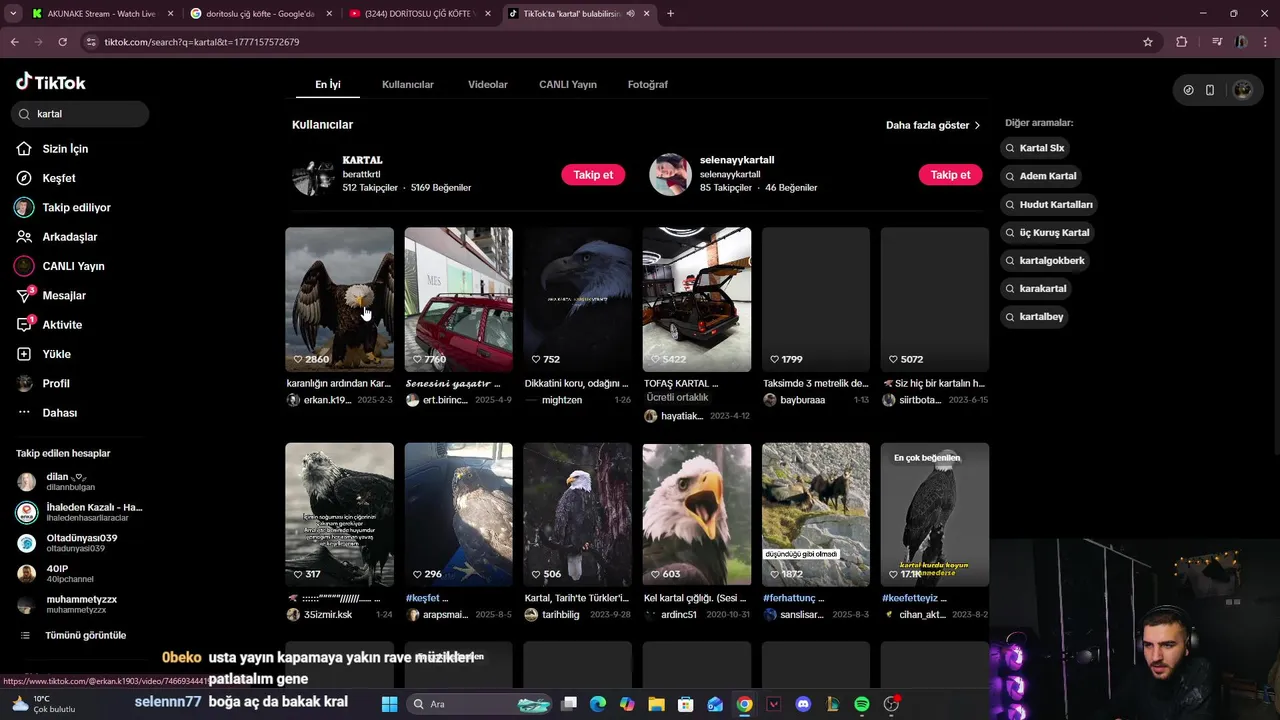Open Microsoft Edge from taskbar
This screenshot has width=1280, height=720.
598,704
